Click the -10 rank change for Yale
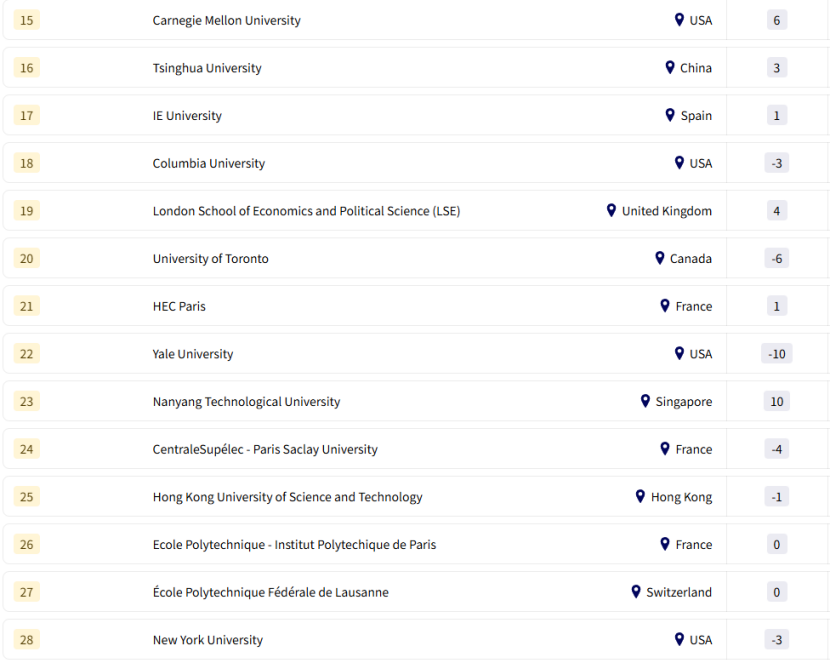831x663 pixels. pyautogui.click(x=776, y=354)
